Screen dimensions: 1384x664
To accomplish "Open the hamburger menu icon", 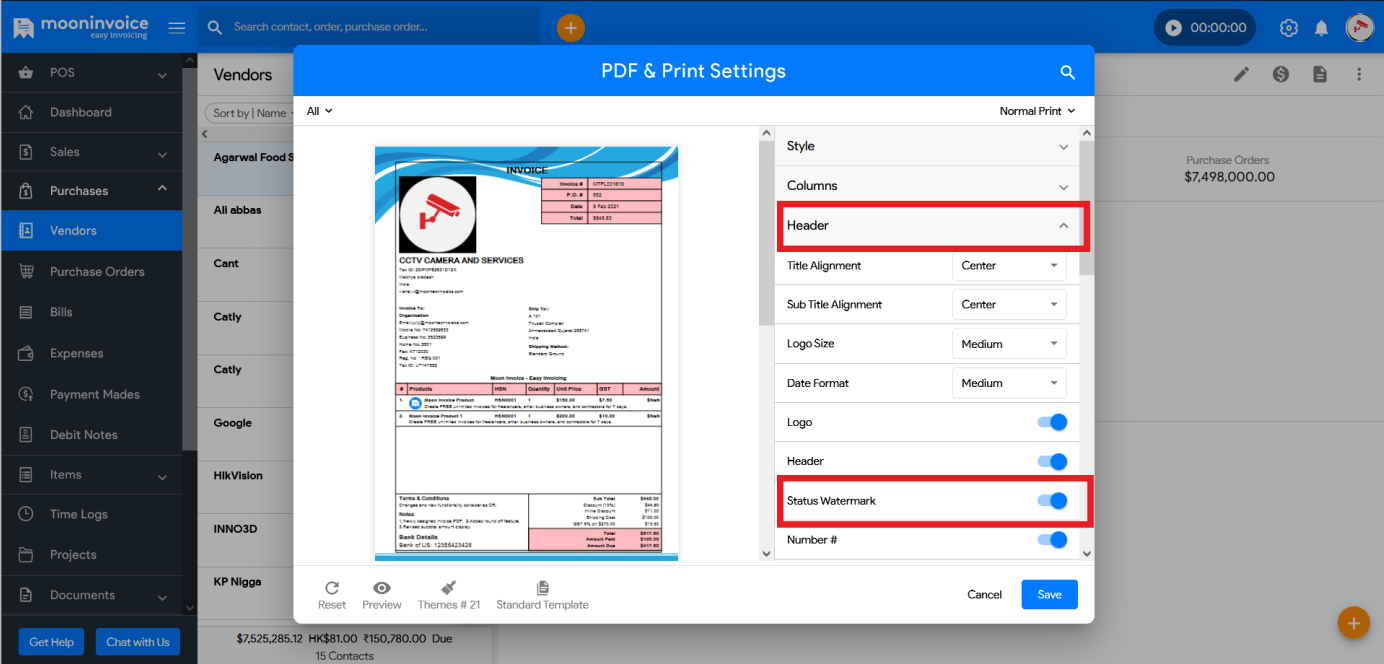I will pyautogui.click(x=177, y=27).
